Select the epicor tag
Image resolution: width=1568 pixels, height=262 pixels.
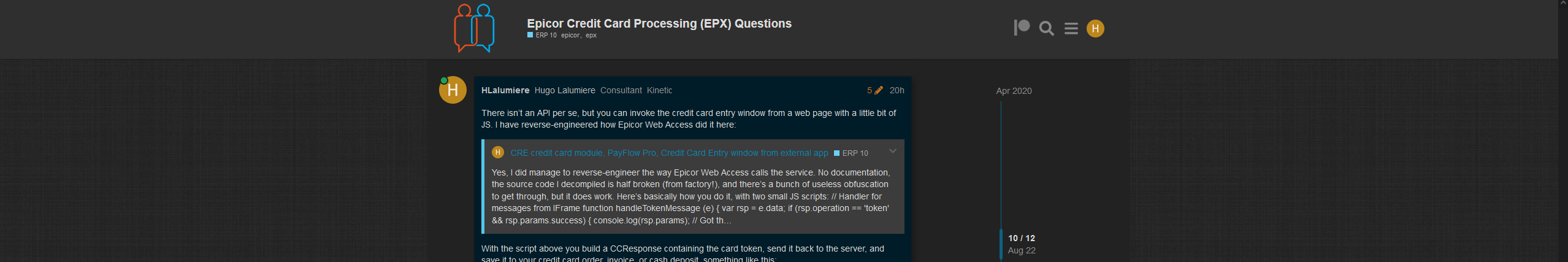point(570,36)
